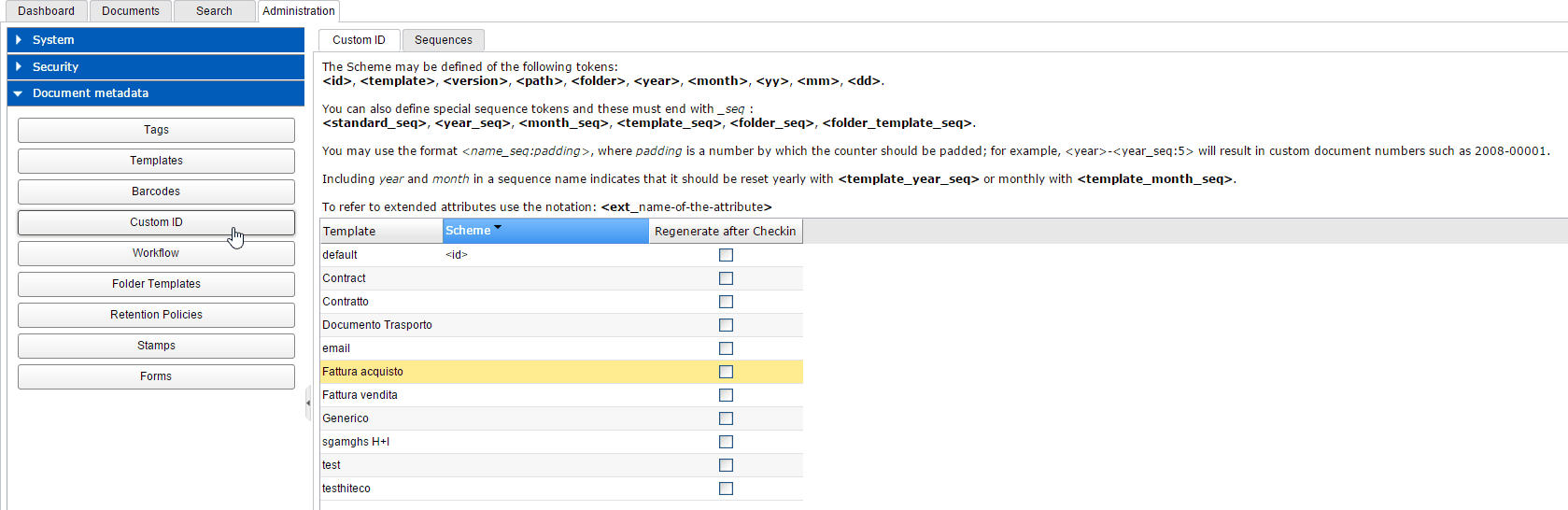The width and height of the screenshot is (1568, 510).
Task: Open the Workflow section button
Action: point(156,253)
